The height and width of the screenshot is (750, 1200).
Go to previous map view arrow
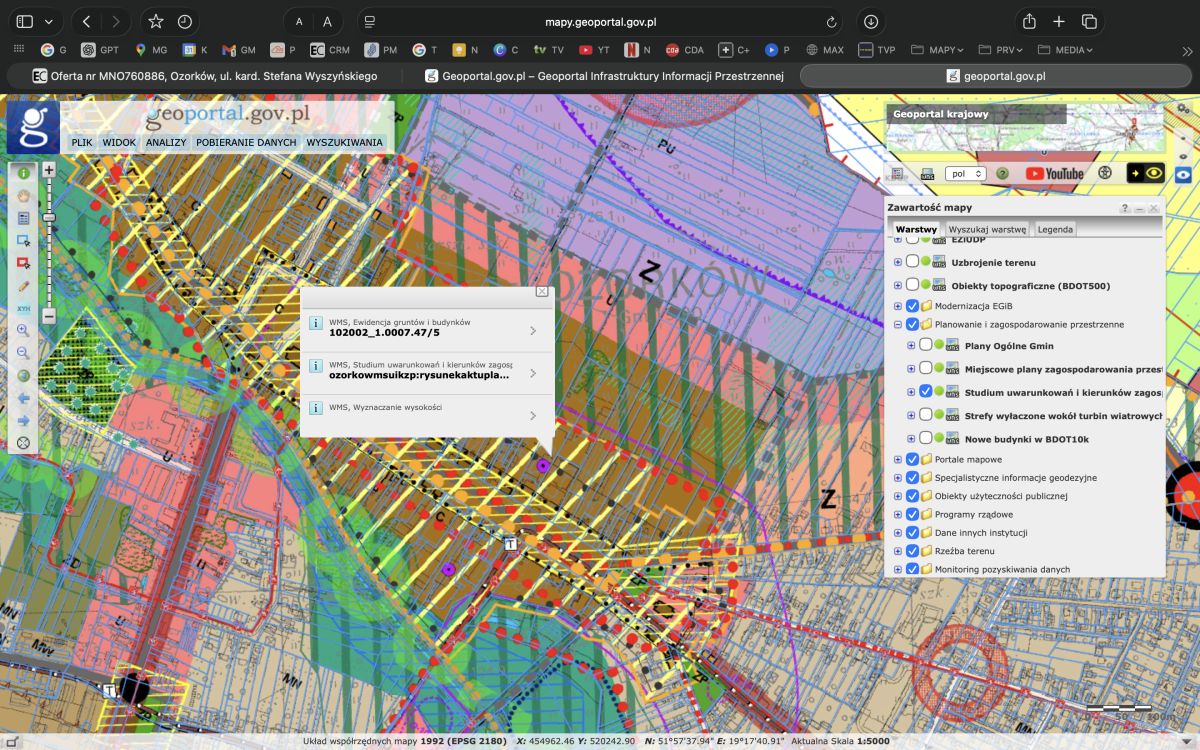tap(23, 398)
